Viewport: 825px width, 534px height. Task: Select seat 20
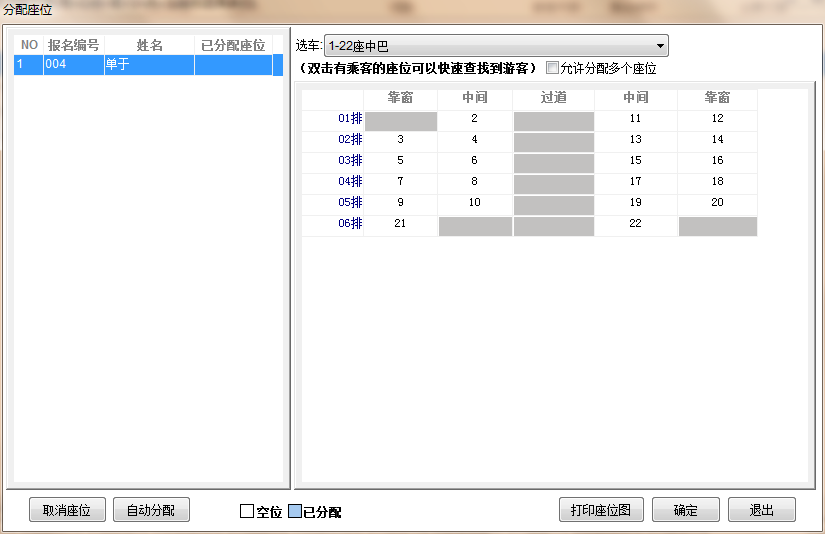[718, 203]
